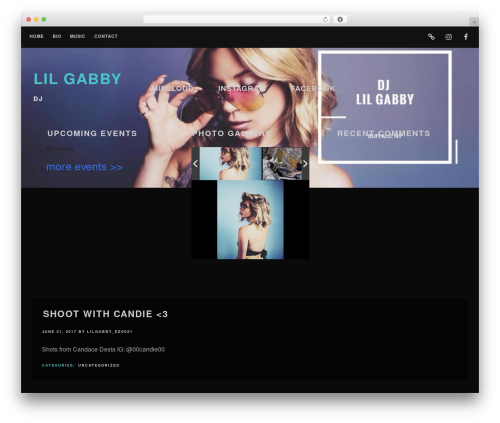Click the large gallery photo

pyautogui.click(x=250, y=220)
